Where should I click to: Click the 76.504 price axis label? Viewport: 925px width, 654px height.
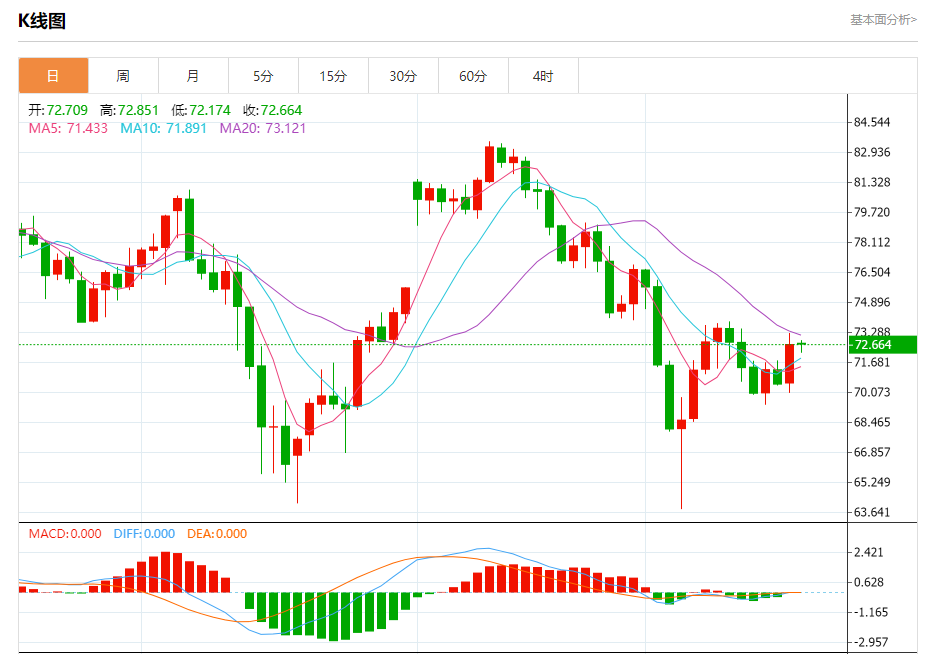[x=872, y=272]
